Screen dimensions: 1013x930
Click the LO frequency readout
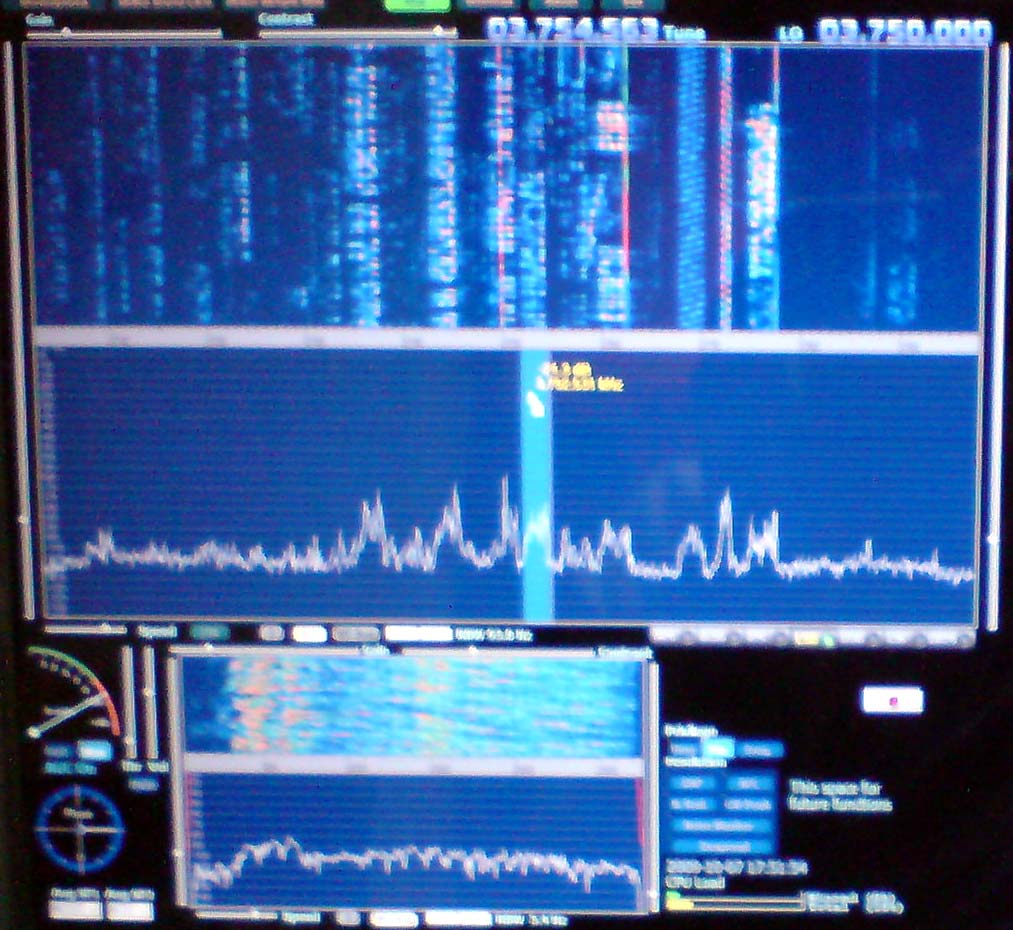[905, 31]
